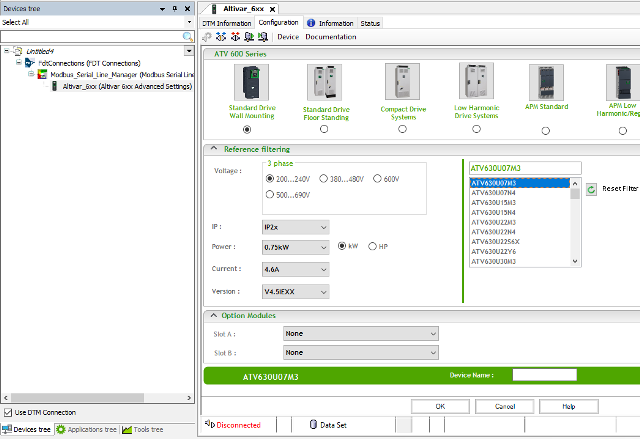This screenshot has height=439, width=640.
Task: Click the OK button
Action: tap(439, 407)
